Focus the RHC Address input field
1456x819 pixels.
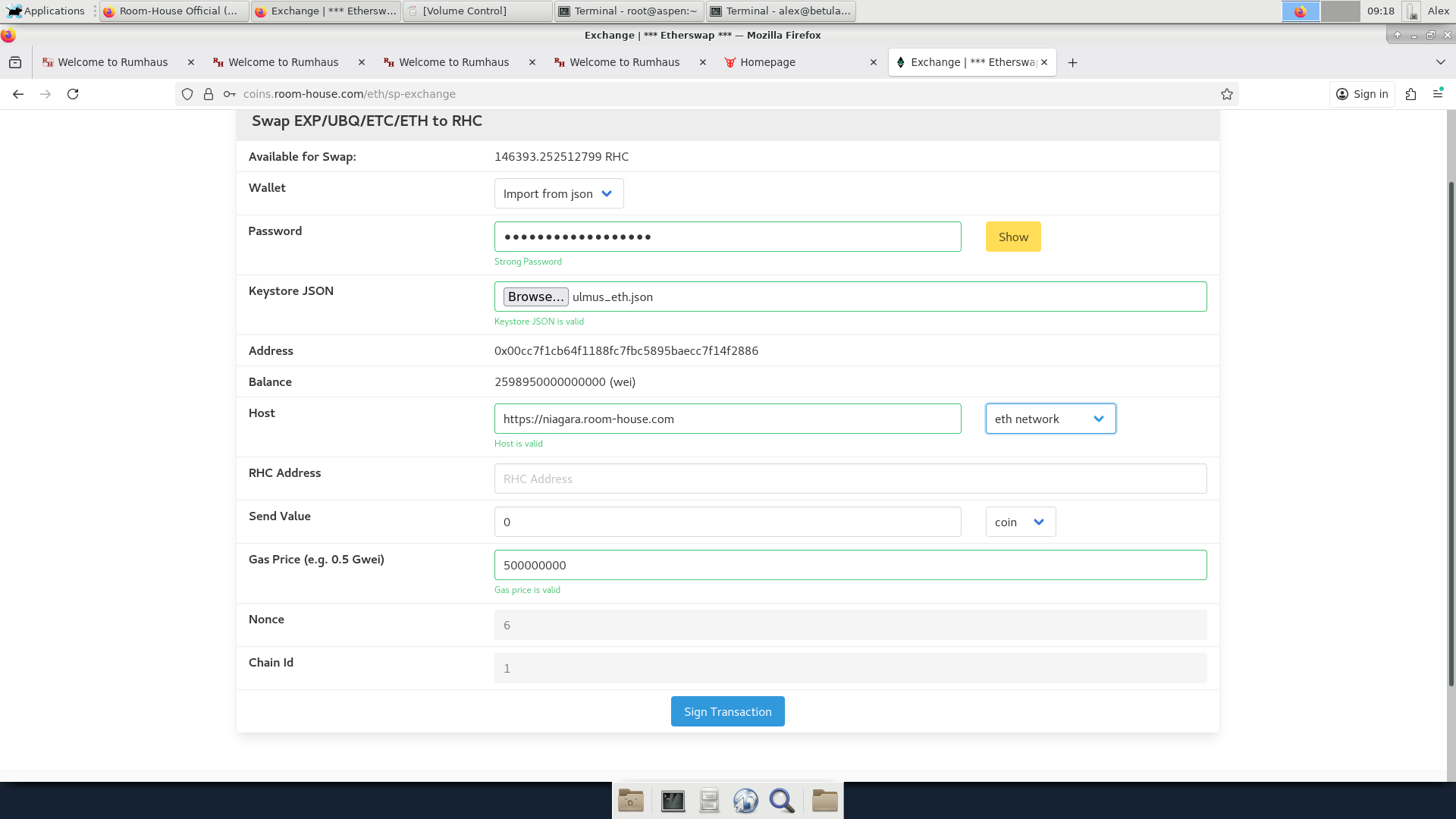(x=850, y=479)
